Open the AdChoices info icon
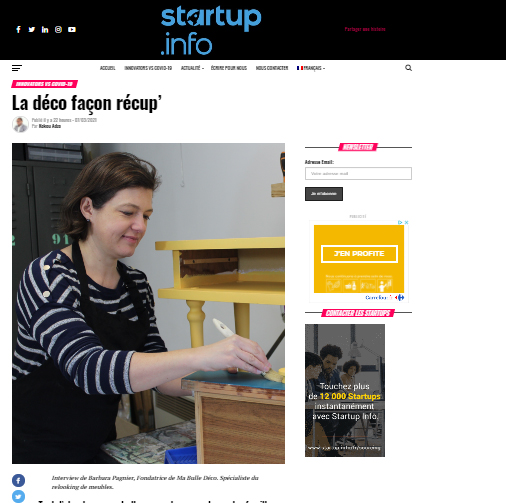Image resolution: width=506 pixels, height=503 pixels. [x=400, y=222]
